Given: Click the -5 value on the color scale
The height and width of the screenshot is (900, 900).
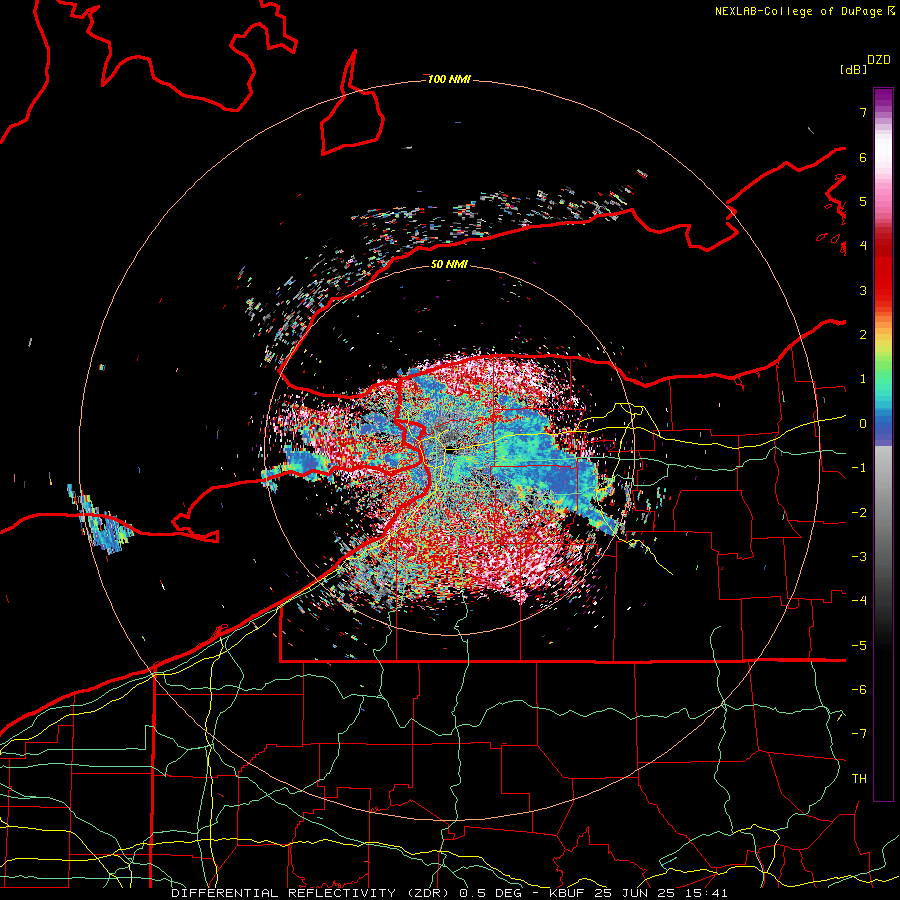Looking at the screenshot, I should (x=859, y=646).
